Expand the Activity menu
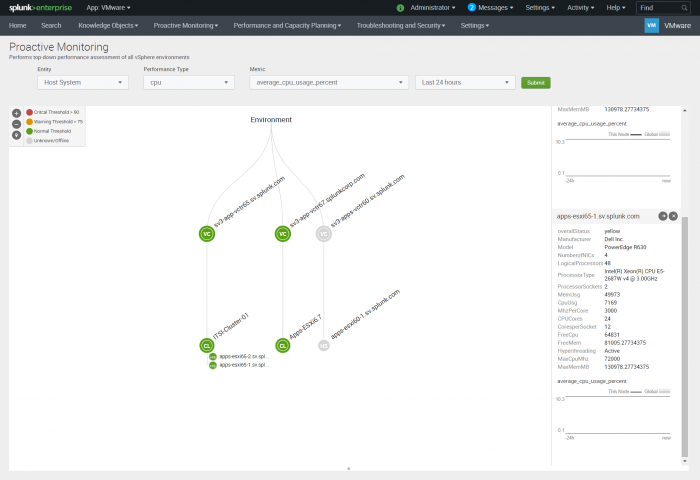 (x=580, y=8)
